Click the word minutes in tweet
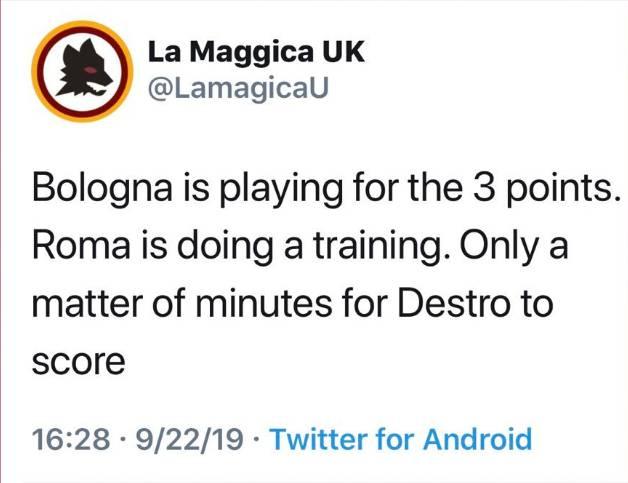The image size is (628, 483). 264,303
